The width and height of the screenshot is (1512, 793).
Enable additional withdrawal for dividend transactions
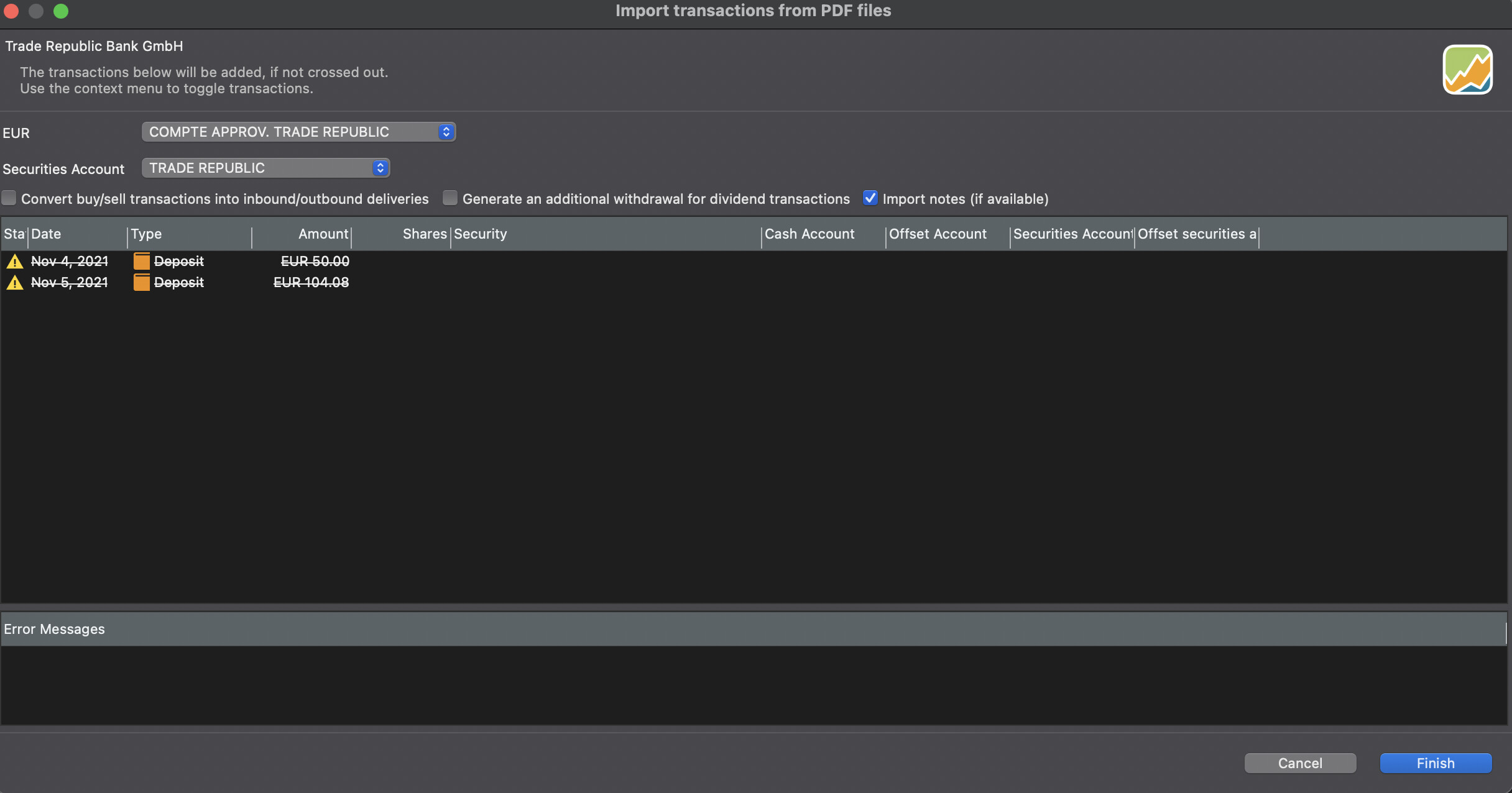450,198
